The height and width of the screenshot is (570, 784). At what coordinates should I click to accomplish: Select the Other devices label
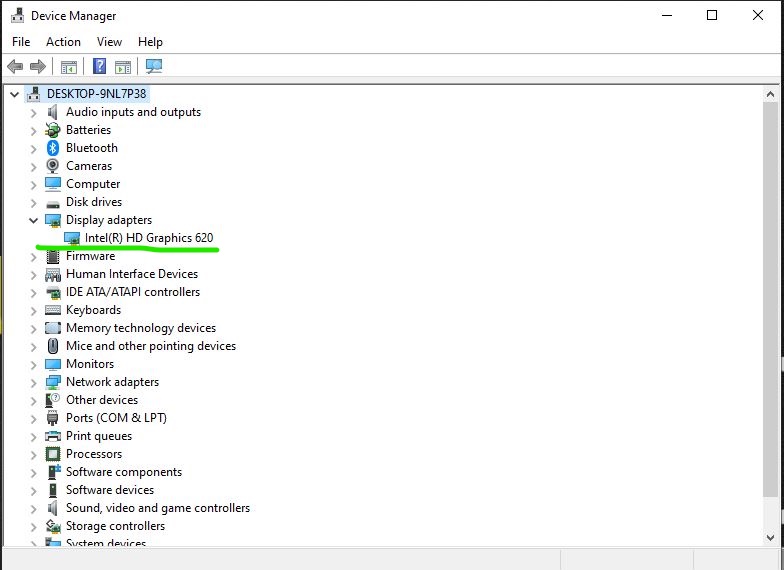(x=102, y=400)
